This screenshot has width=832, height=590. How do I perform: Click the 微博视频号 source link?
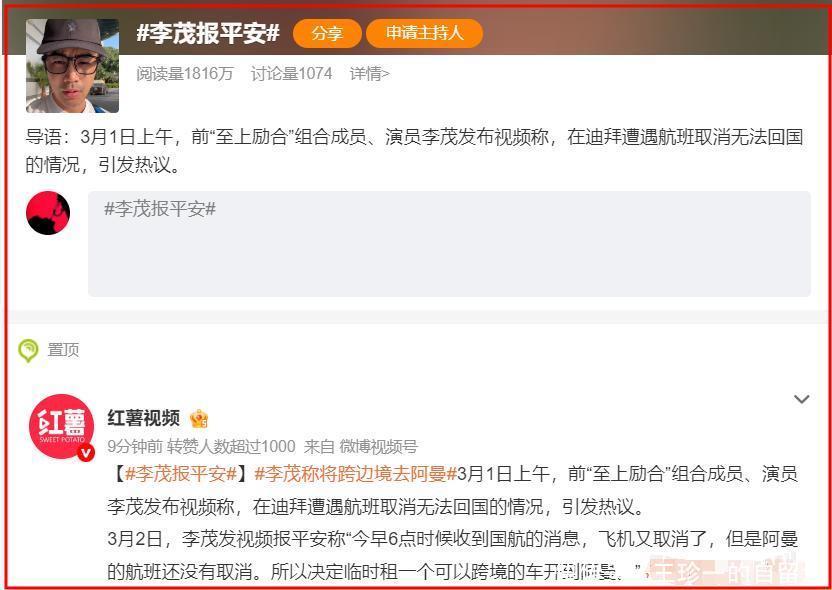(x=378, y=447)
